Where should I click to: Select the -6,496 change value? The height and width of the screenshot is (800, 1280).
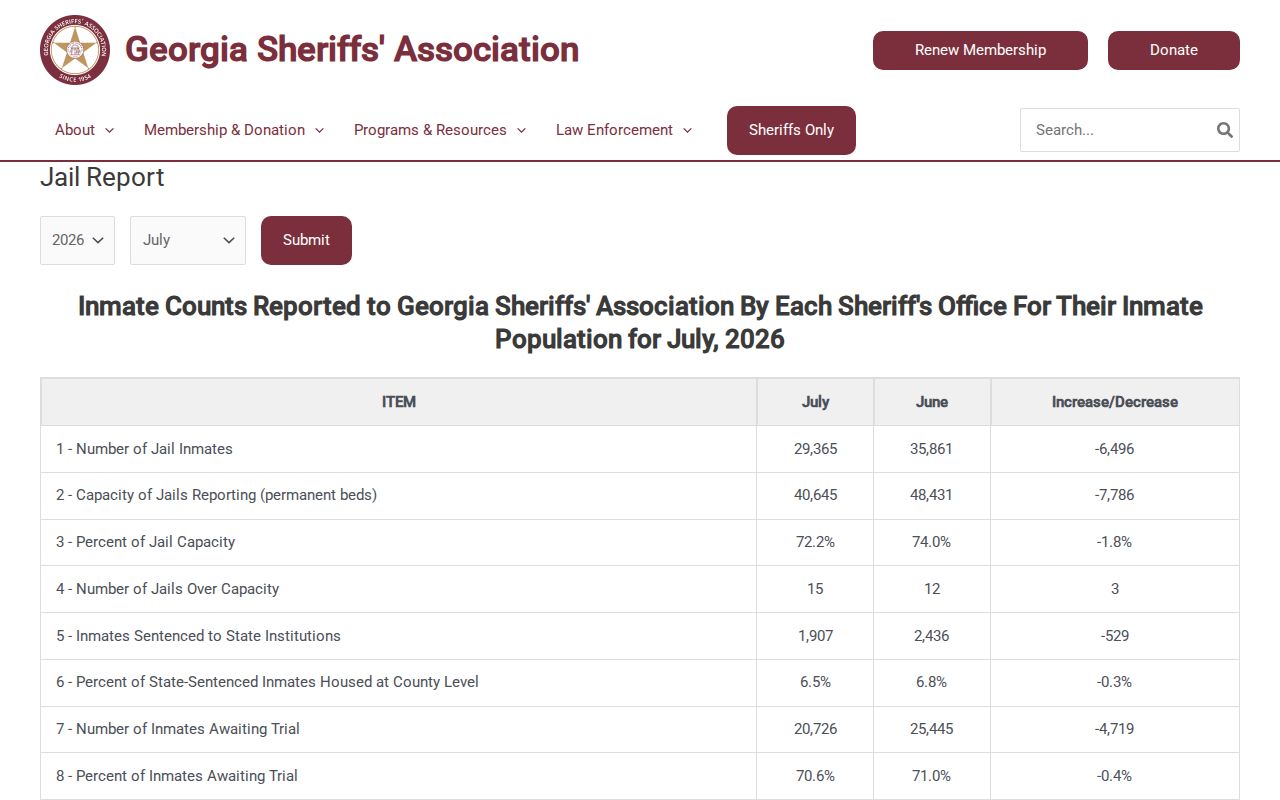pos(1115,449)
